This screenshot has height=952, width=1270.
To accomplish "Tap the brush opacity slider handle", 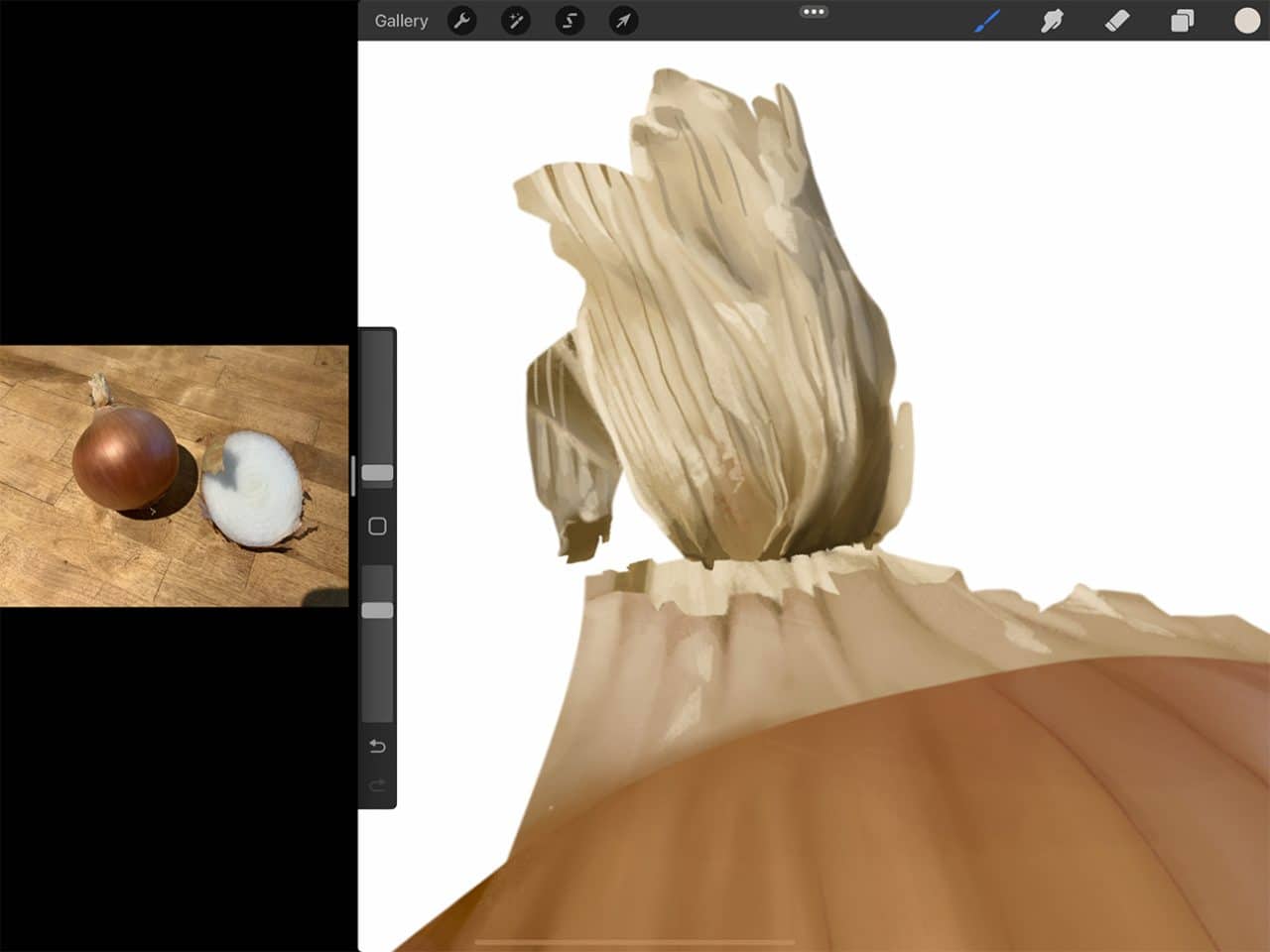I will point(376,612).
